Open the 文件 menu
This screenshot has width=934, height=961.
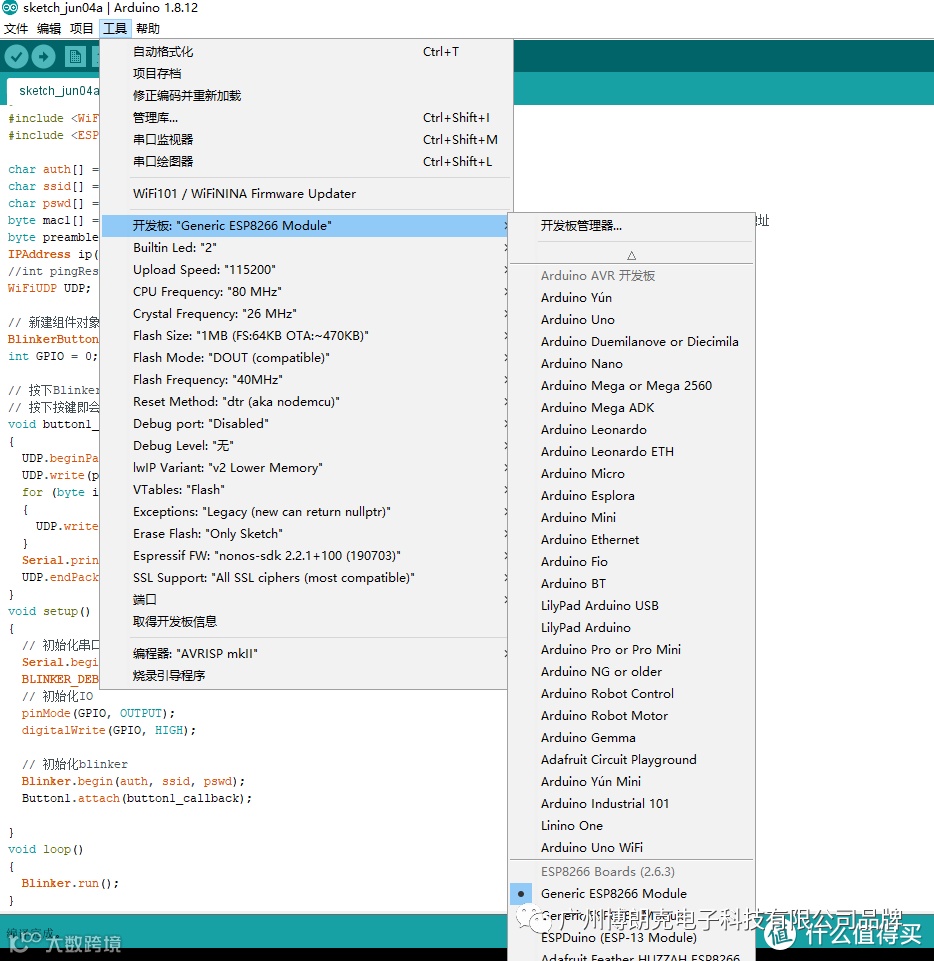coord(16,28)
